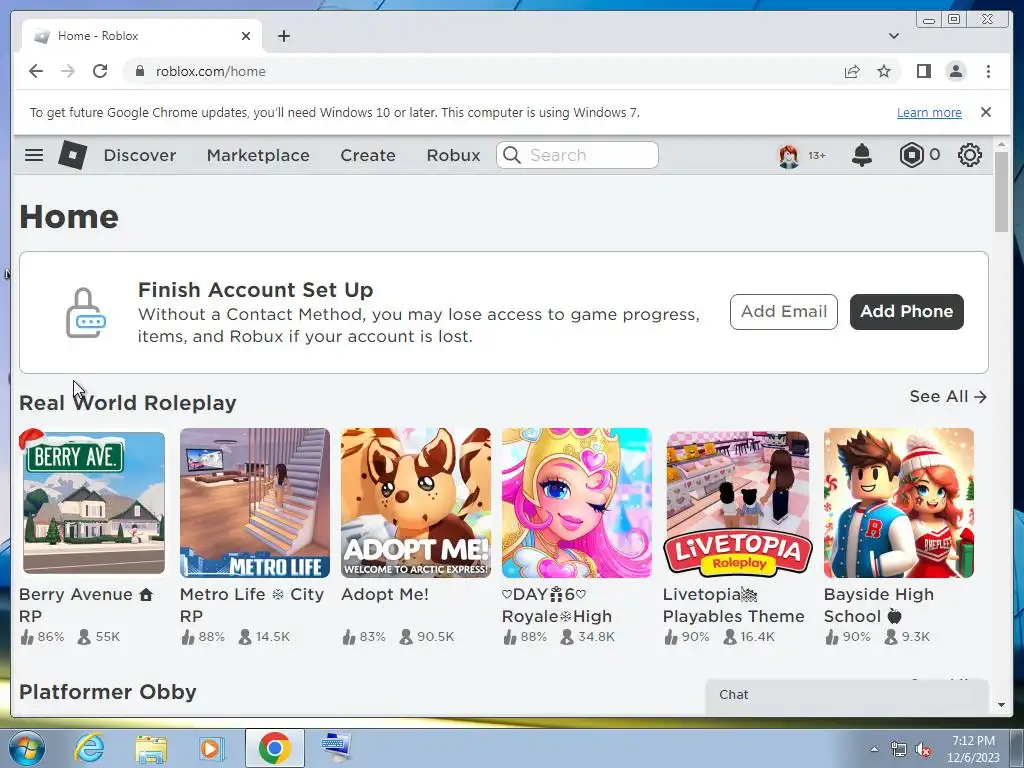
Task: Open the Bayside High School thumbnail
Action: [x=899, y=503]
